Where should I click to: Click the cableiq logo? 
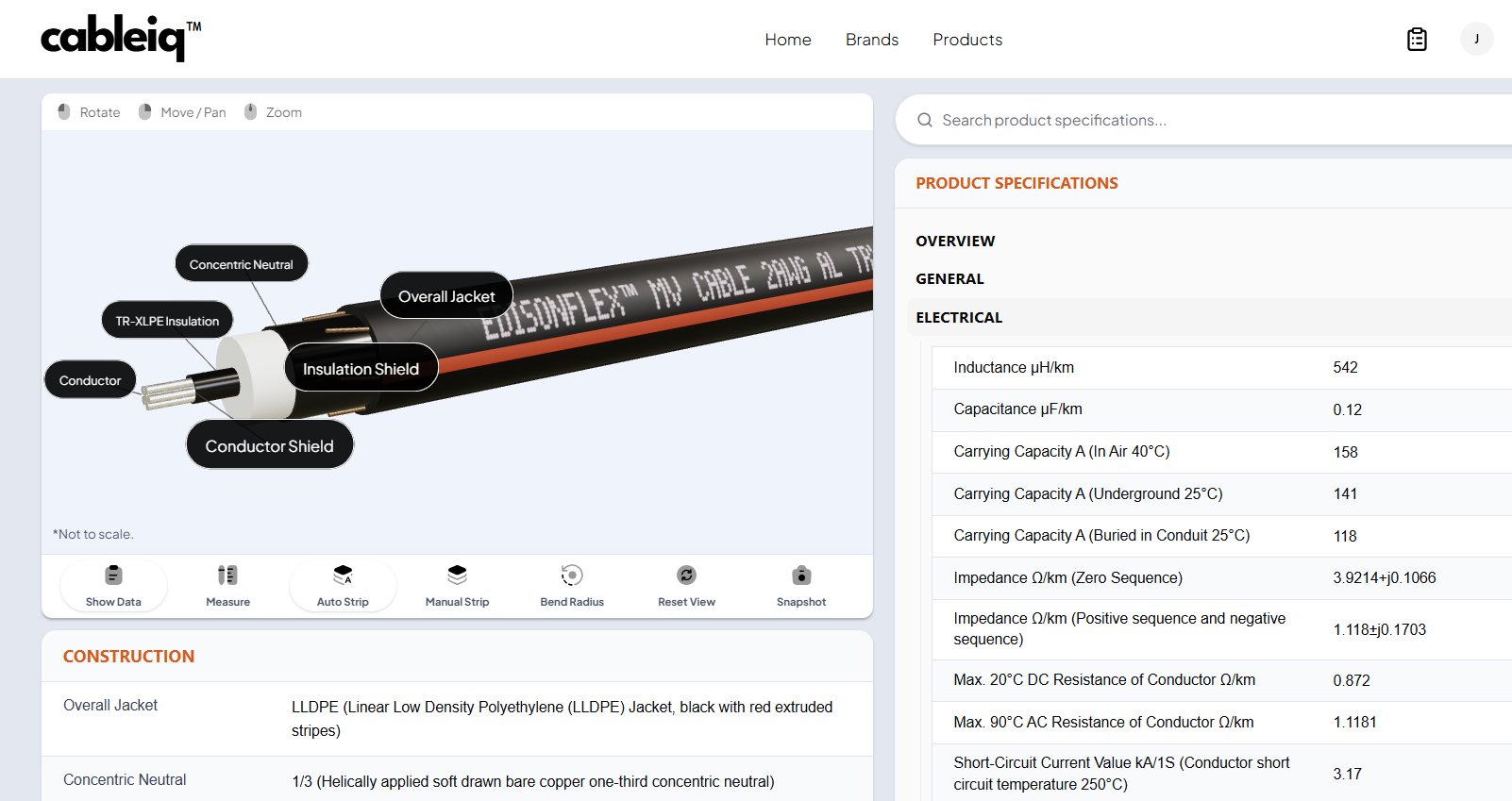point(121,38)
